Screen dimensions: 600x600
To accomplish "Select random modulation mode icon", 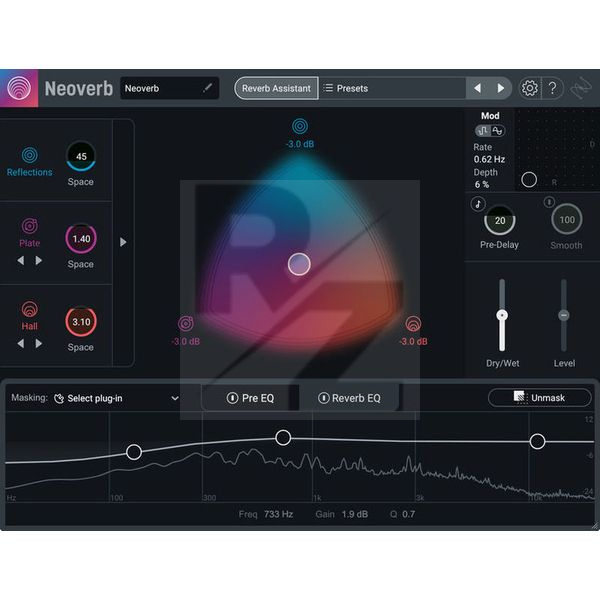I will click(483, 131).
